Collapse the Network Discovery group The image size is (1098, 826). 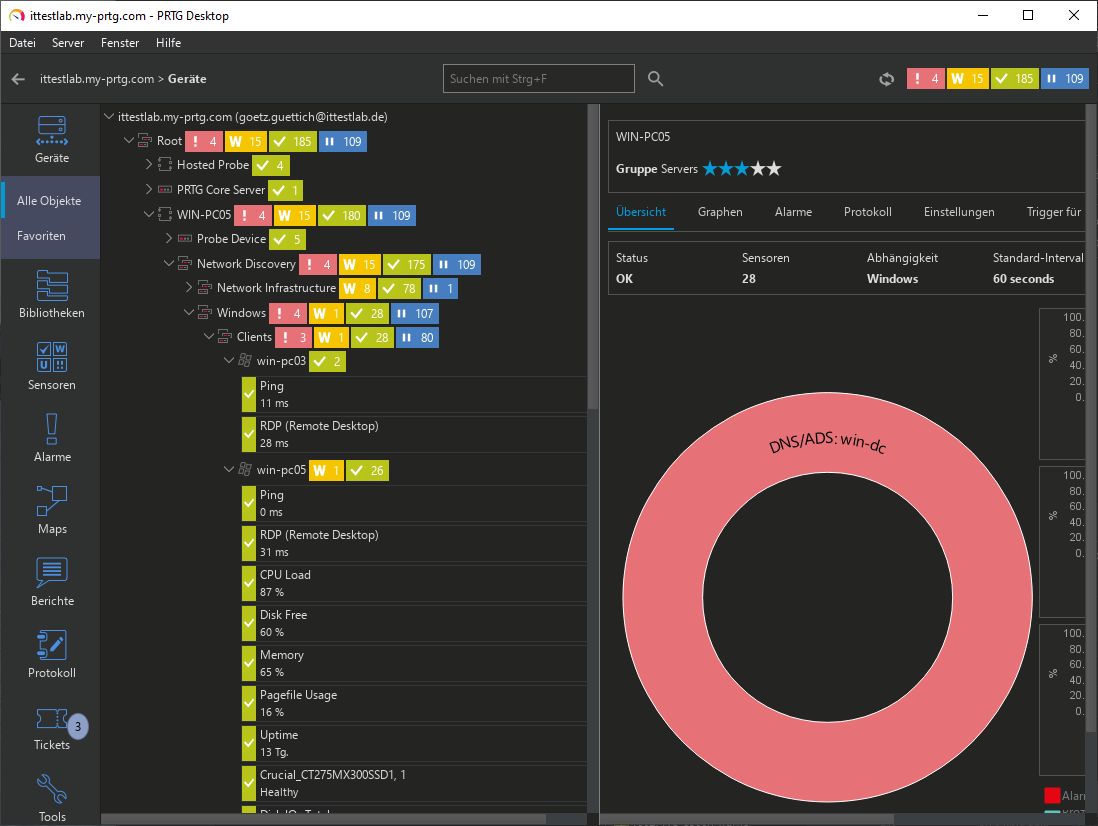click(169, 264)
